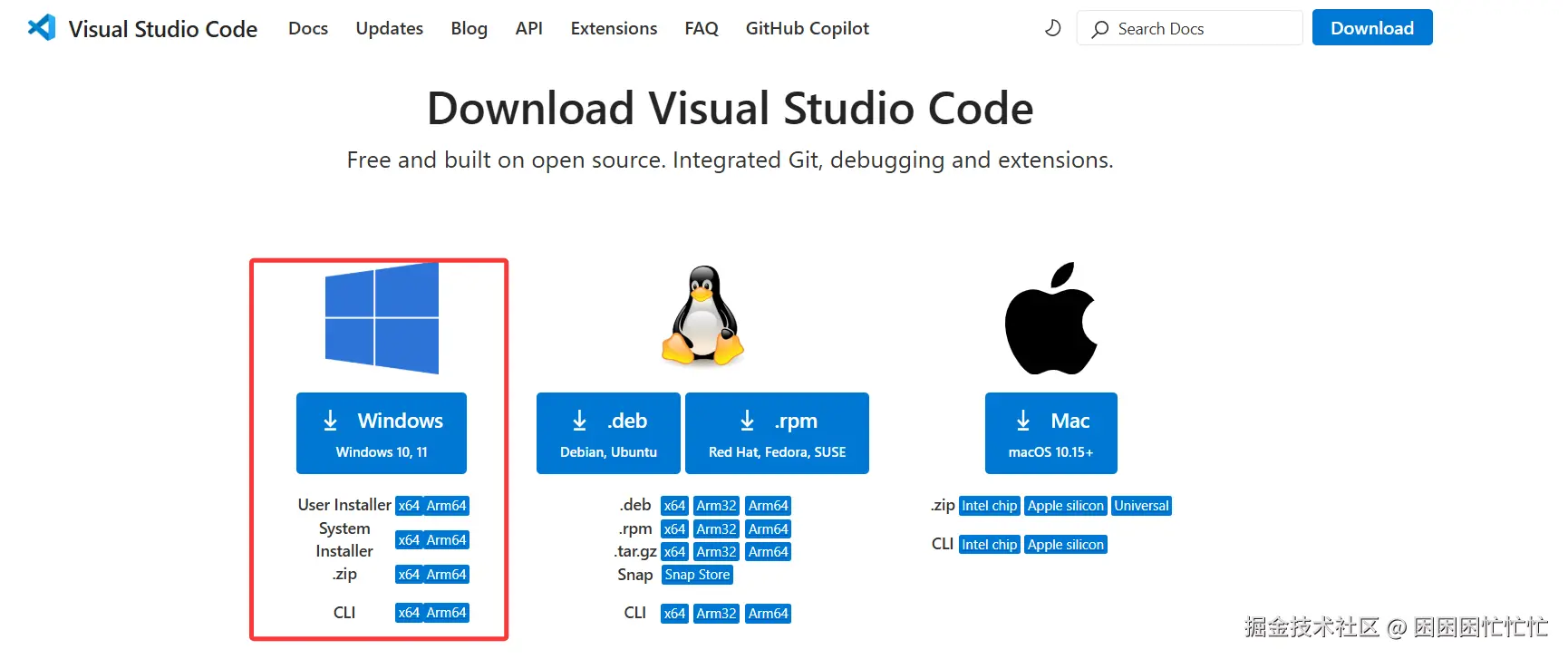
Task: Open the Snap Store link
Action: click(x=697, y=575)
